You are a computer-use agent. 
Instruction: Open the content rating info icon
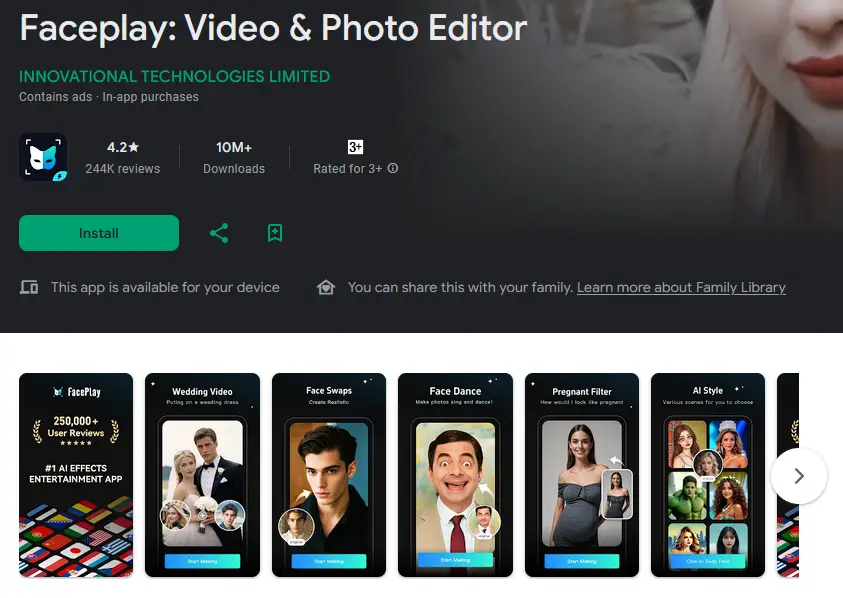point(393,168)
